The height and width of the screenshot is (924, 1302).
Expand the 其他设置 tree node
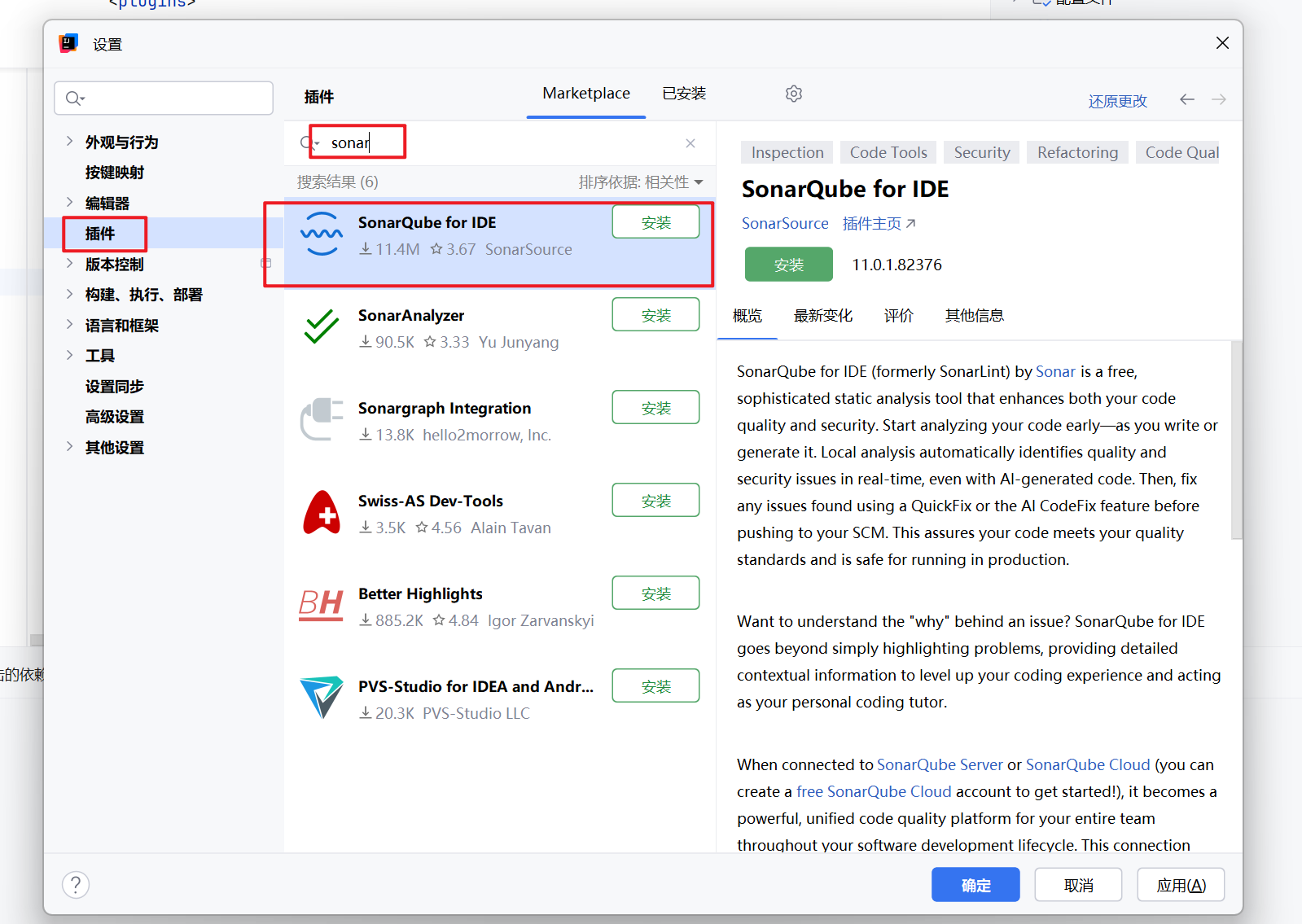70,446
